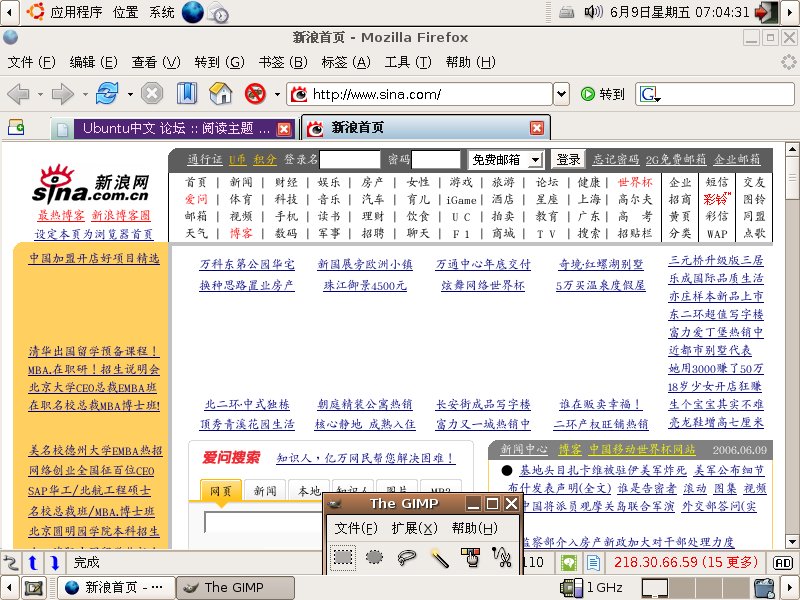Open the 忘记密码 link

click(616, 160)
